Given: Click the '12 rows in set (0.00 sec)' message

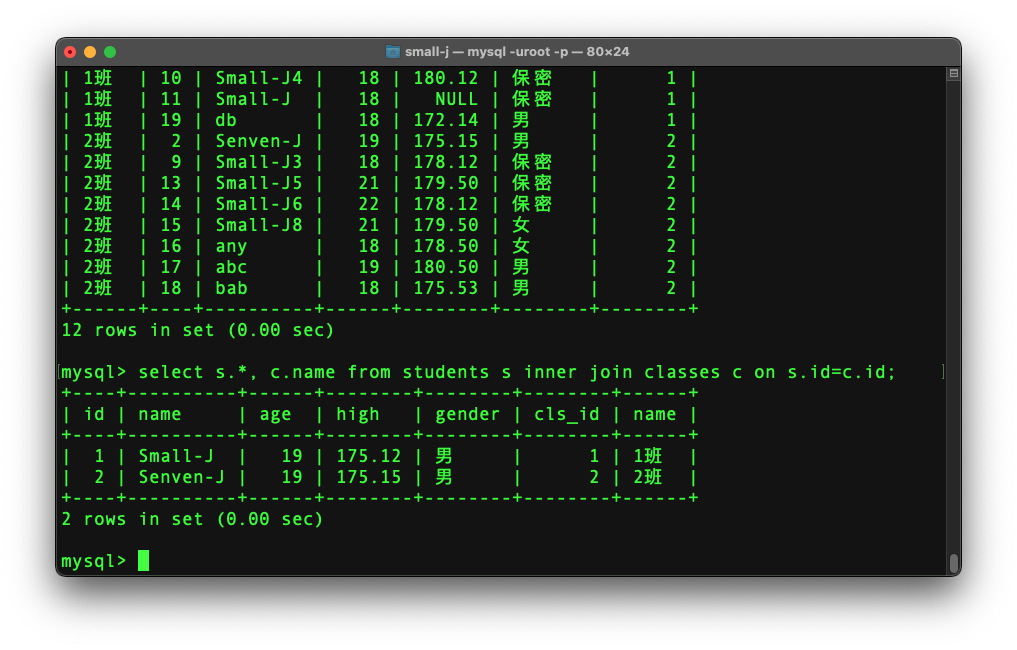Looking at the screenshot, I should pos(197,330).
